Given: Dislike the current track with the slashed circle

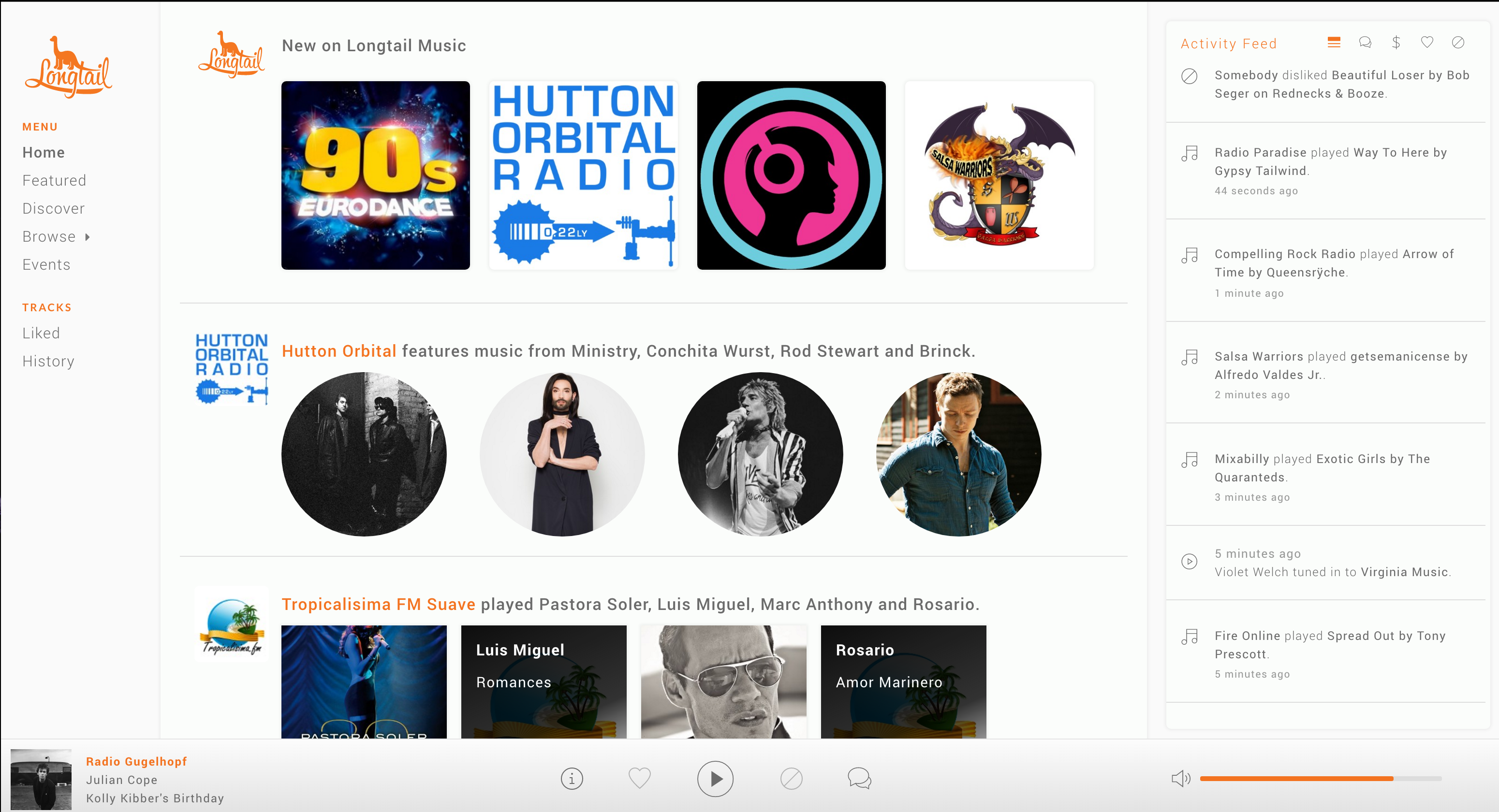Looking at the screenshot, I should coord(791,778).
